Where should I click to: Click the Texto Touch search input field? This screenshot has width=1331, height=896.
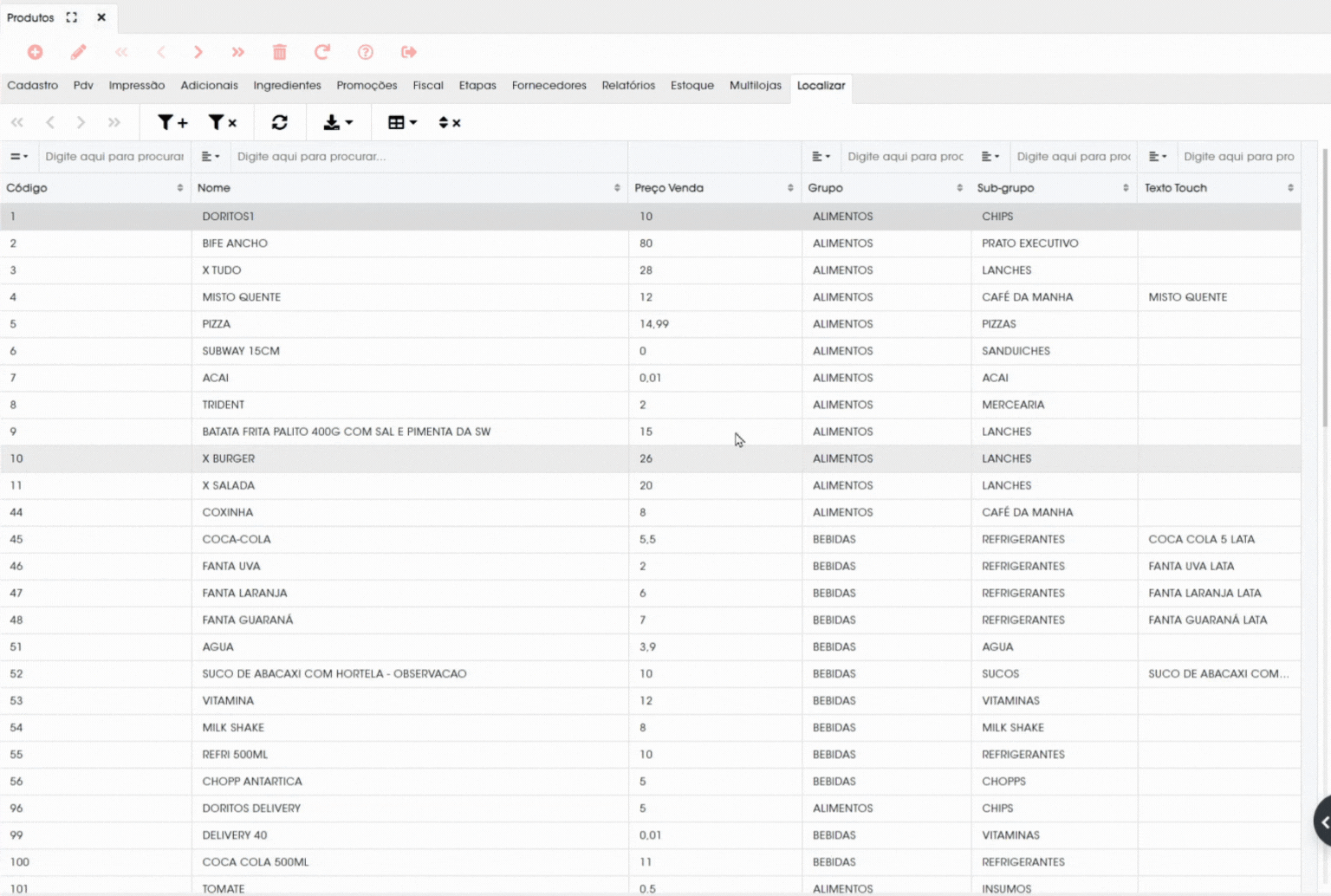[x=1240, y=157]
